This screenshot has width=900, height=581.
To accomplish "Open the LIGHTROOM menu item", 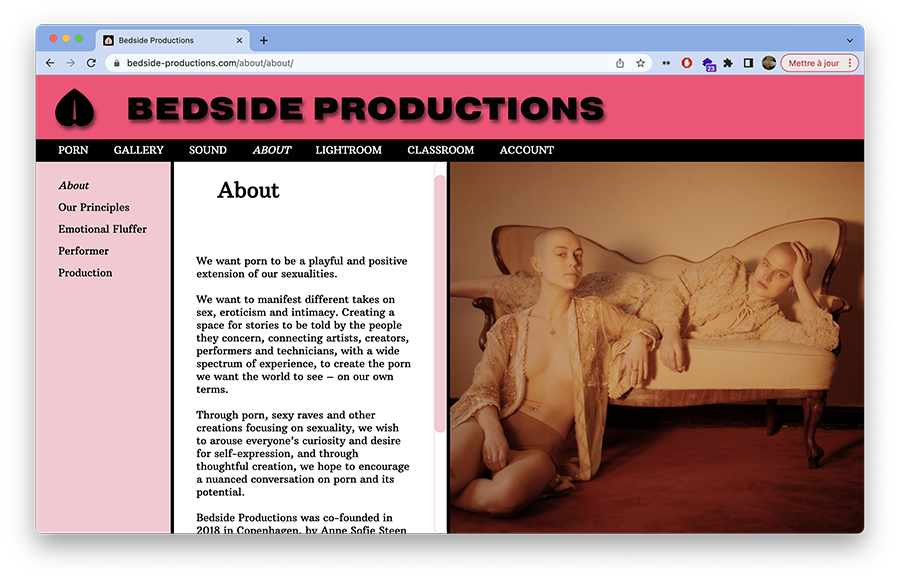I will 348,150.
